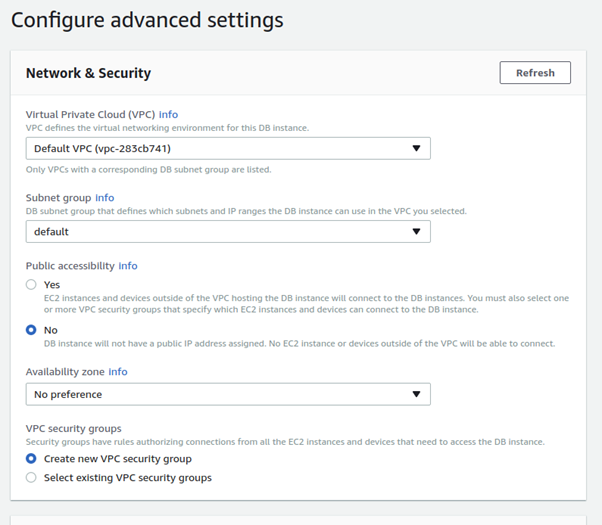Open the Public accessibility info link
Screen dimensions: 602x525
pos(128,266)
